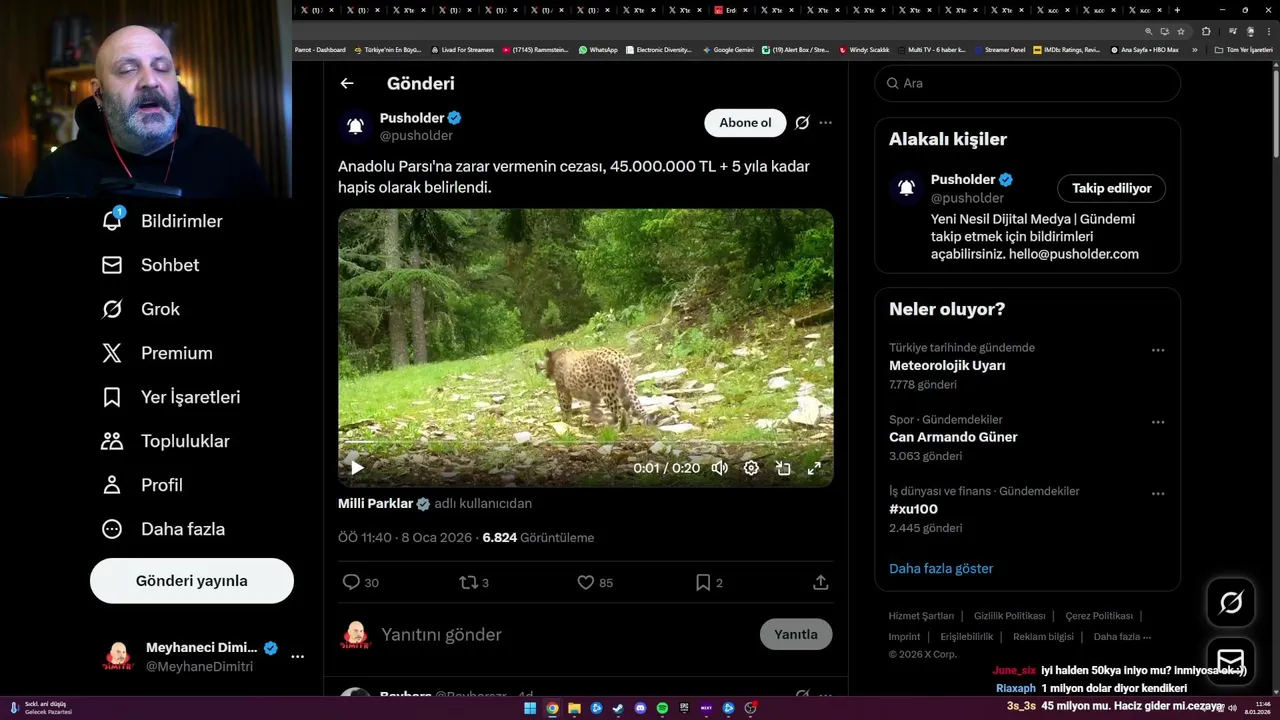
Task: Open Grok in the sidebar
Action: (141, 309)
